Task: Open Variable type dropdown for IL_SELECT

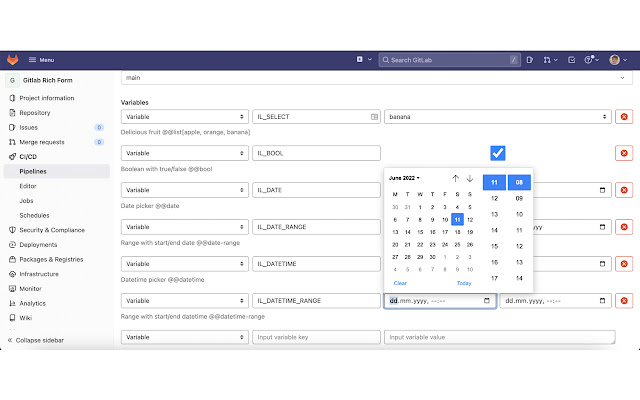Action: coord(184,117)
